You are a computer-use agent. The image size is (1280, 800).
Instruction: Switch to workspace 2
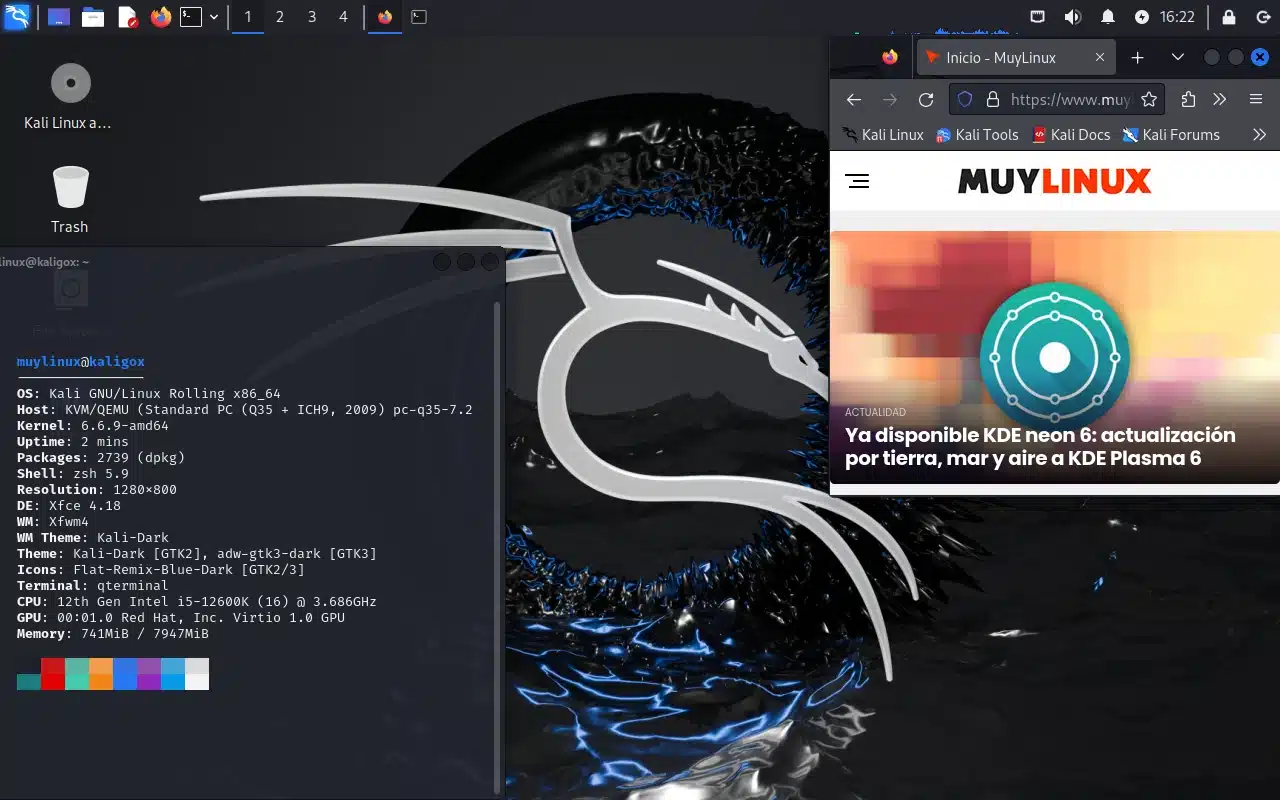(280, 17)
